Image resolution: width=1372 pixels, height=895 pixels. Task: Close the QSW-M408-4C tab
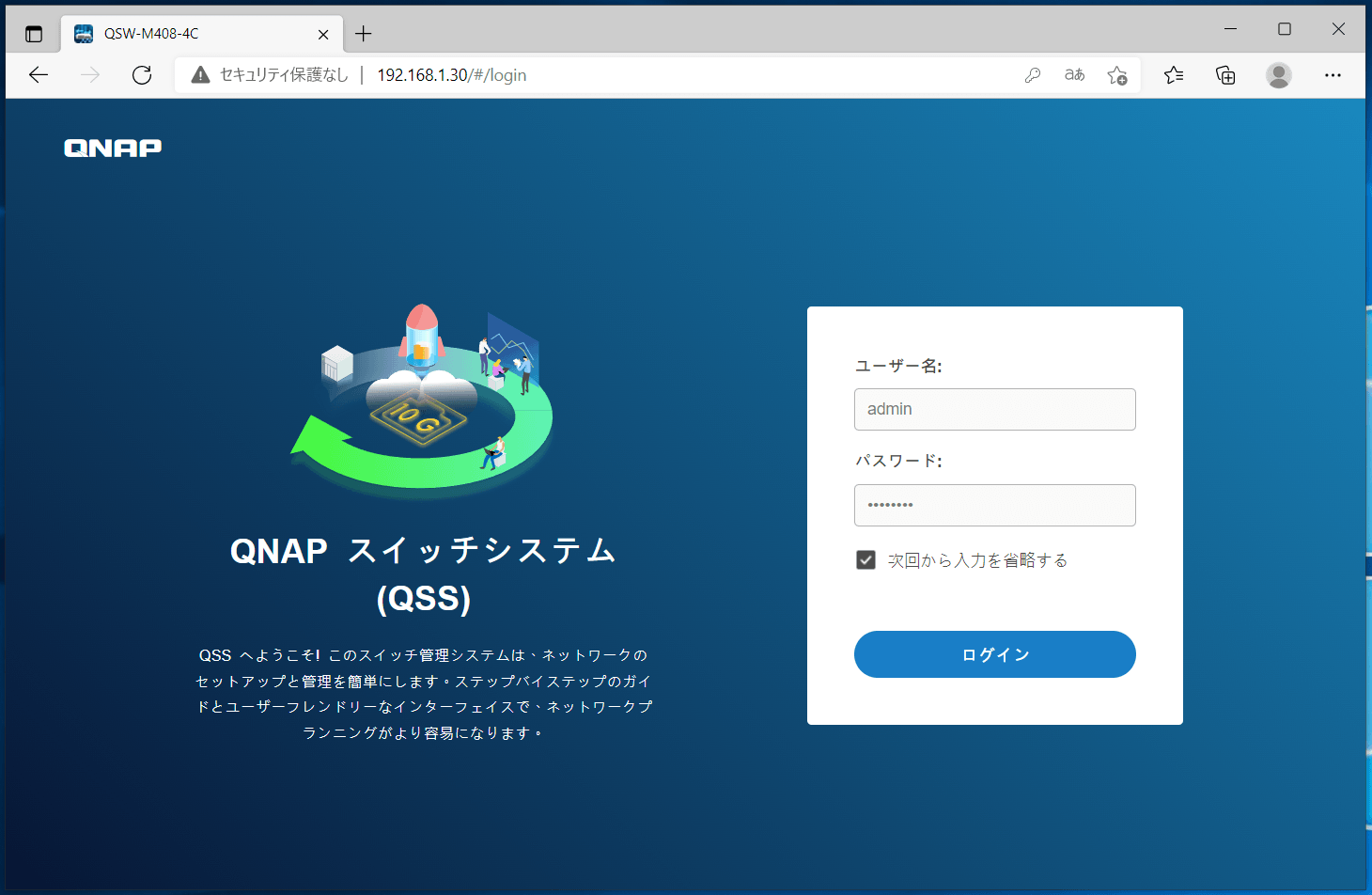point(323,34)
